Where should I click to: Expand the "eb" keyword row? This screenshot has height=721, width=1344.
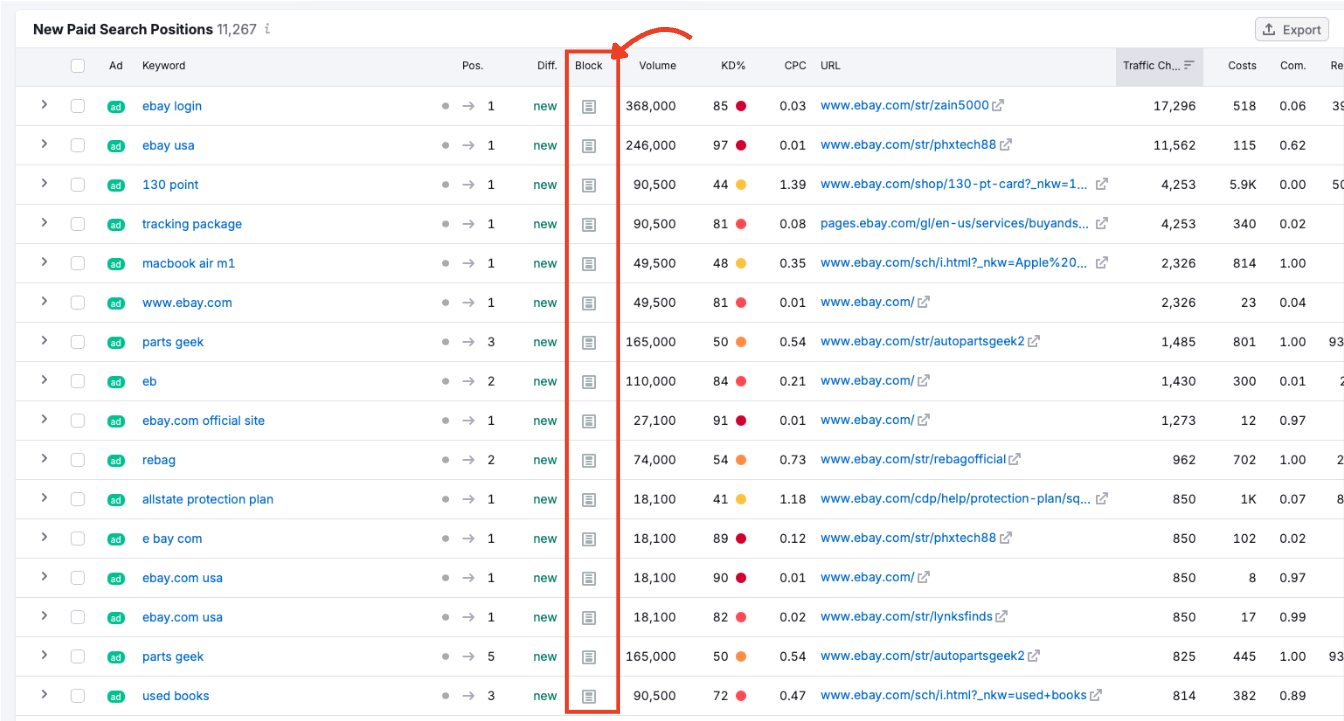coord(42,381)
